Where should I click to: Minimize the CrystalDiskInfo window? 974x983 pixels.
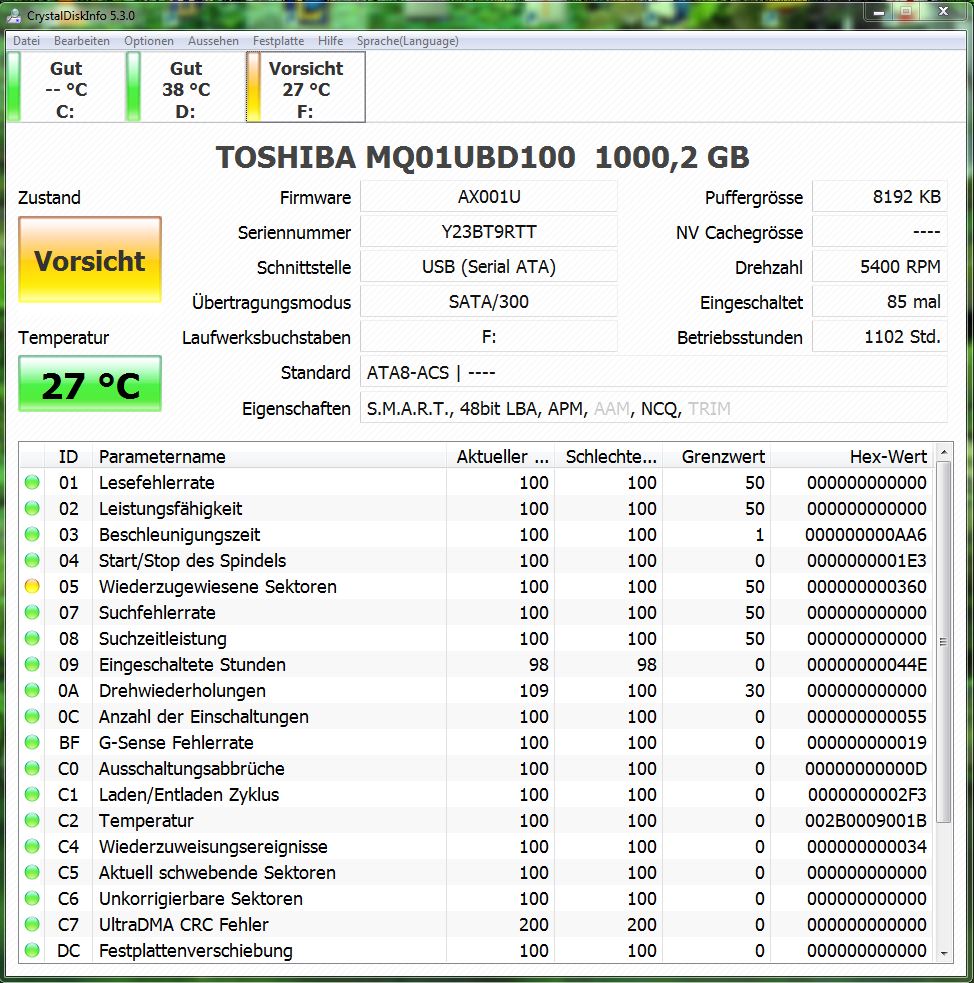(x=879, y=13)
